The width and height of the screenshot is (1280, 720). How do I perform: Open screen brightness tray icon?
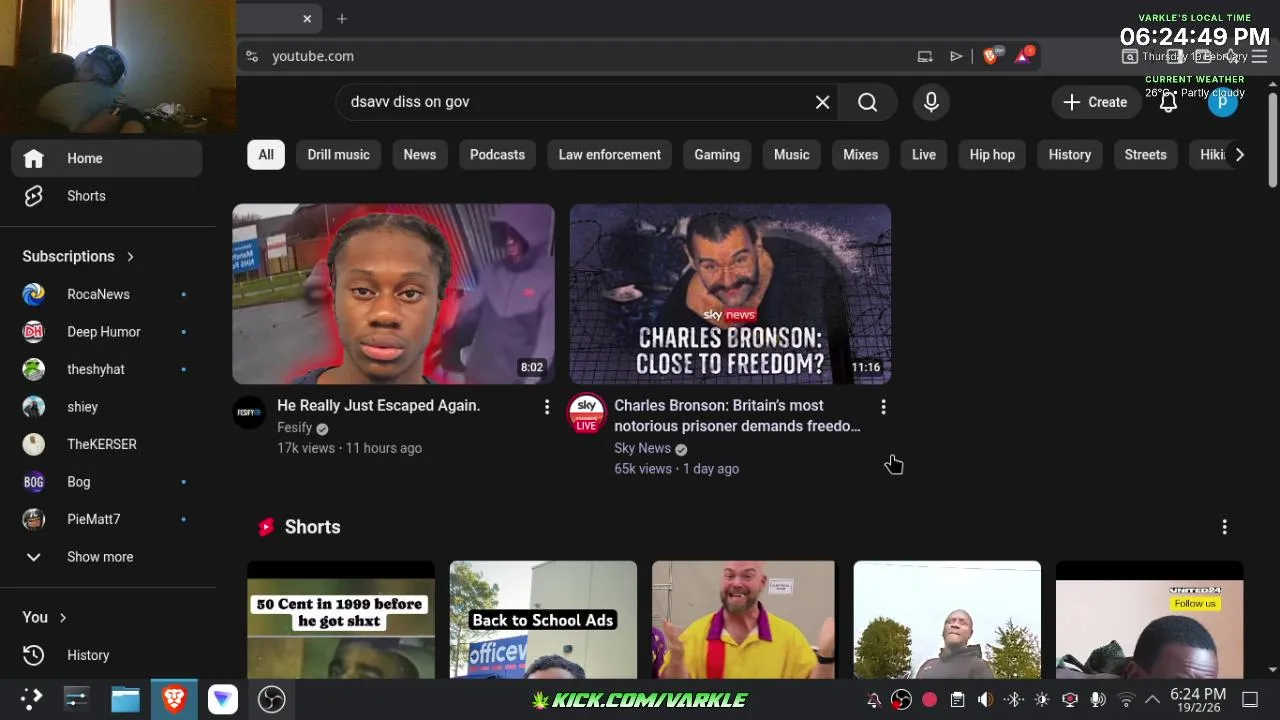(x=1042, y=700)
